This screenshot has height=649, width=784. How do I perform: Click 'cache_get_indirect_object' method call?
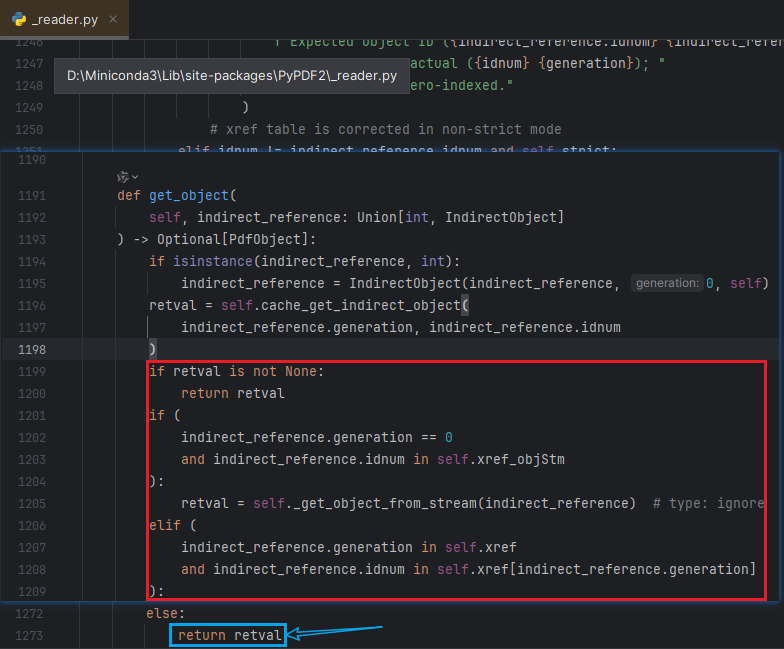tap(360, 306)
